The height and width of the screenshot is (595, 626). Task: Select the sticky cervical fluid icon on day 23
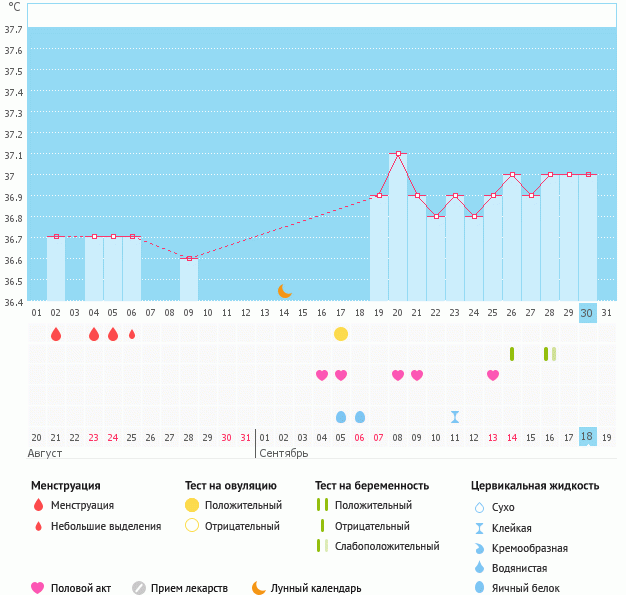pyautogui.click(x=455, y=416)
